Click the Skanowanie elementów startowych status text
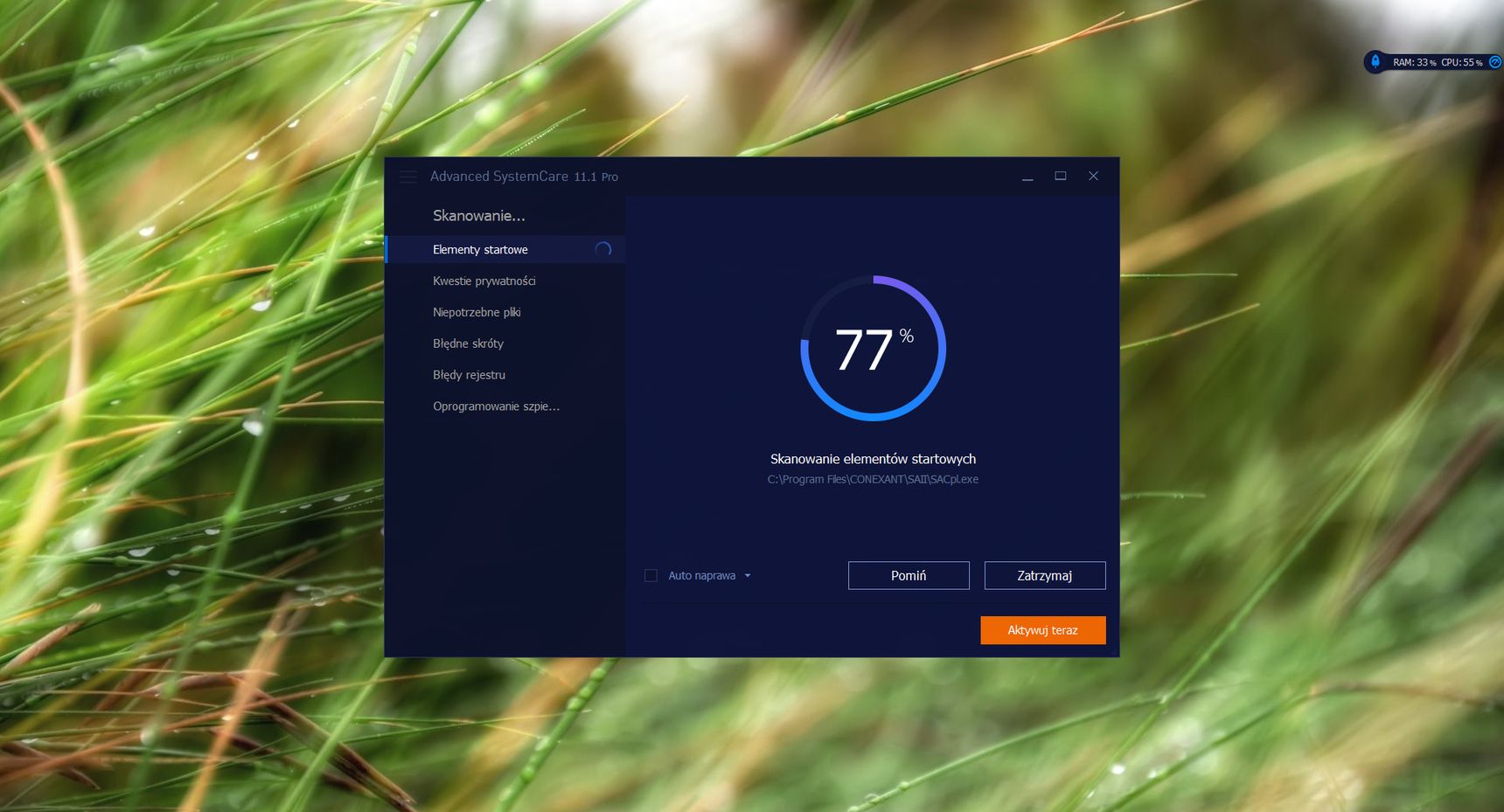Screen dimensions: 1504x812 tap(873, 459)
